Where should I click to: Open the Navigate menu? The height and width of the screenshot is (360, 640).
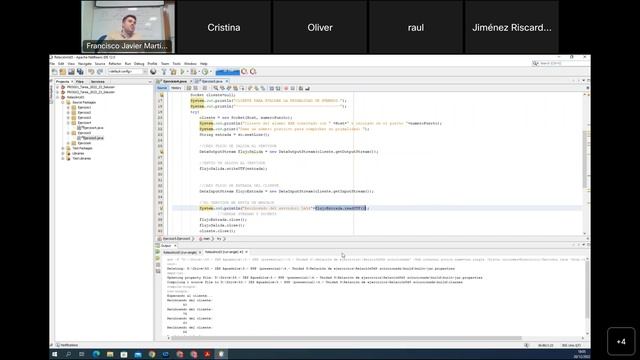pyautogui.click(x=85, y=64)
